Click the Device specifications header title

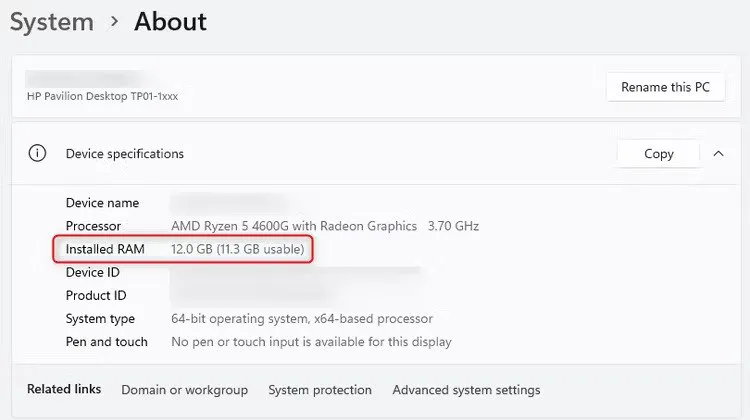[x=124, y=154]
